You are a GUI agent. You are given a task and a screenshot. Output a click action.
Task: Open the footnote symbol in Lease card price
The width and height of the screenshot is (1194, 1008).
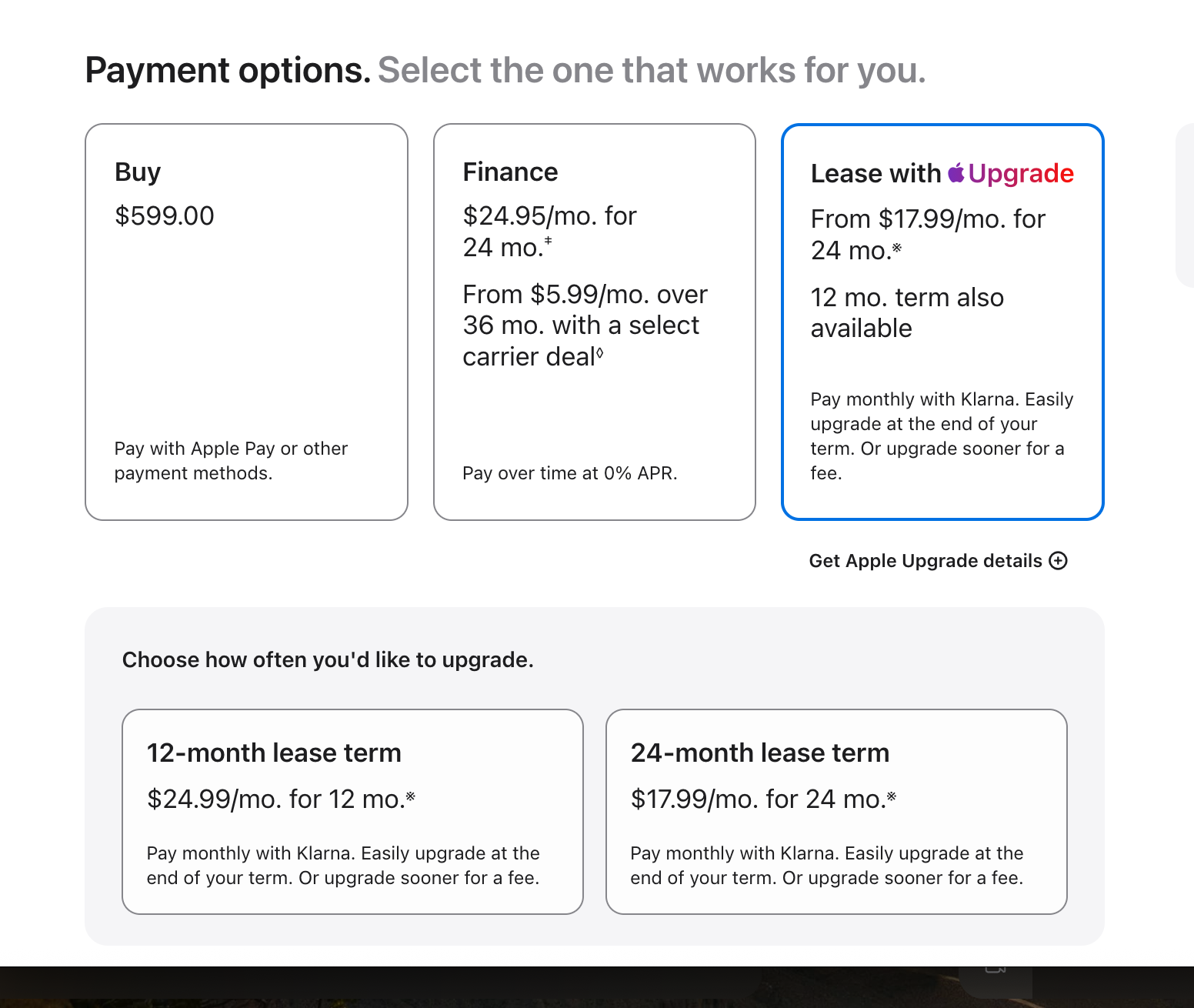click(896, 247)
